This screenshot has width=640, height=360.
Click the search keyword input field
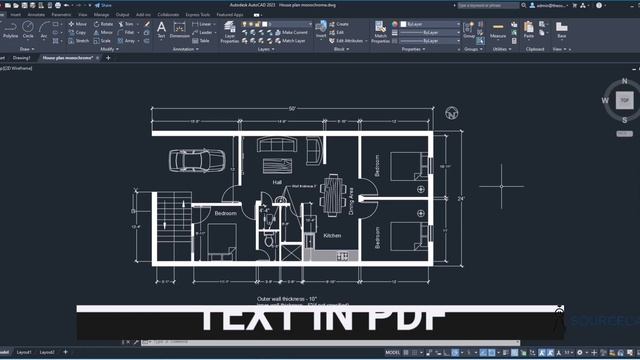[488, 5]
